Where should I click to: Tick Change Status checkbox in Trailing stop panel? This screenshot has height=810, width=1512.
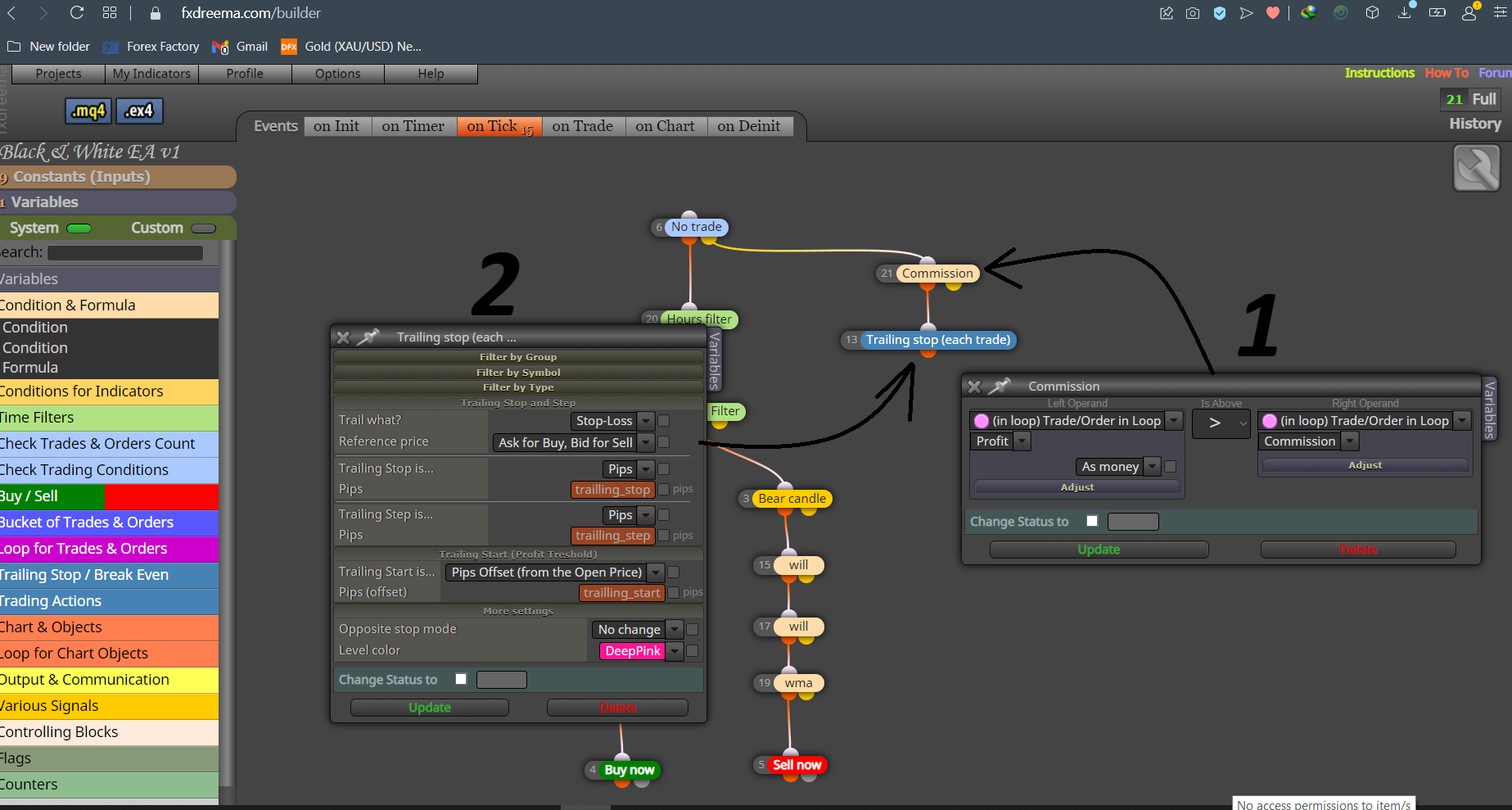(461, 679)
